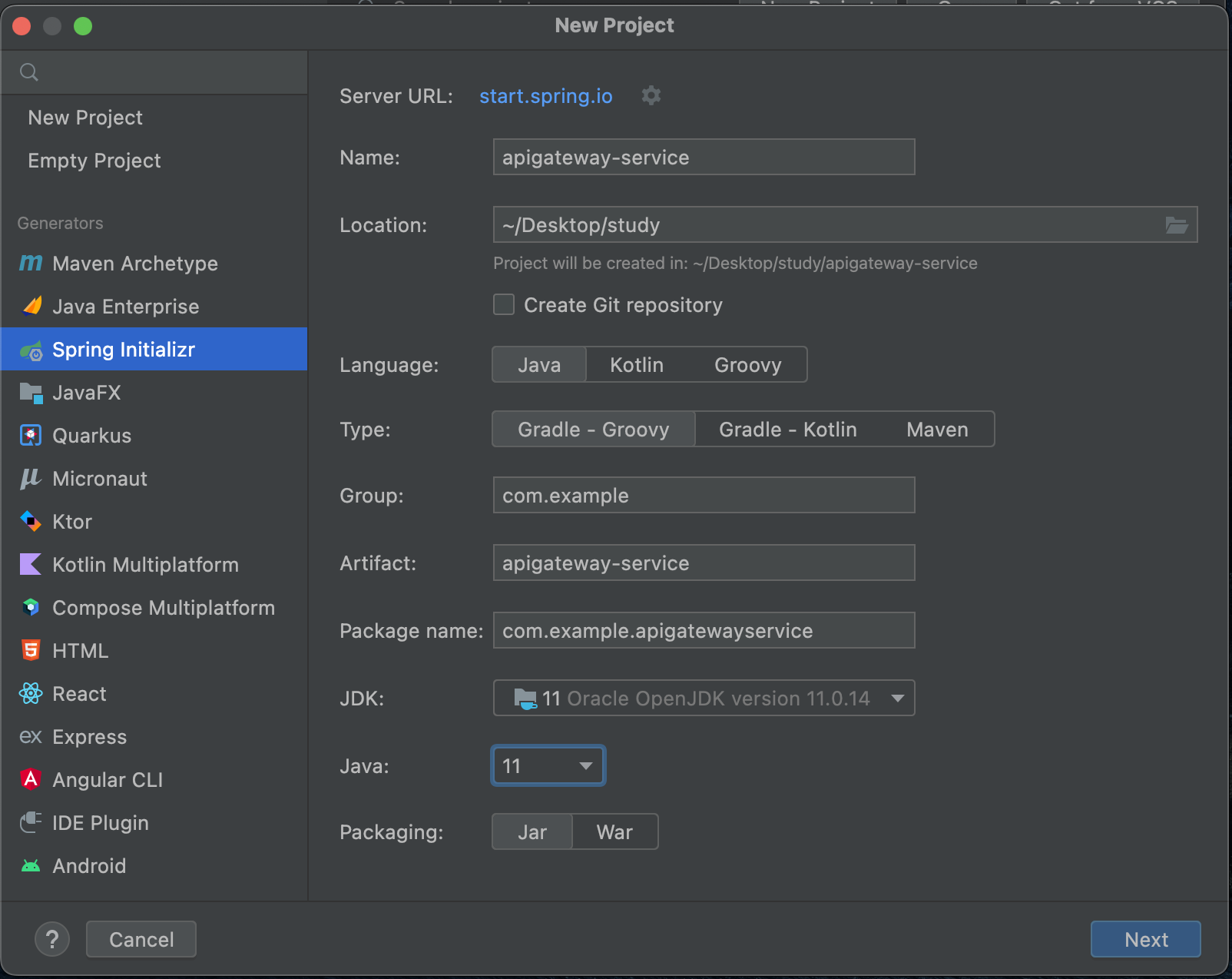Browse location with the folder icon
Image resolution: width=1232 pixels, height=979 pixels.
click(x=1177, y=225)
